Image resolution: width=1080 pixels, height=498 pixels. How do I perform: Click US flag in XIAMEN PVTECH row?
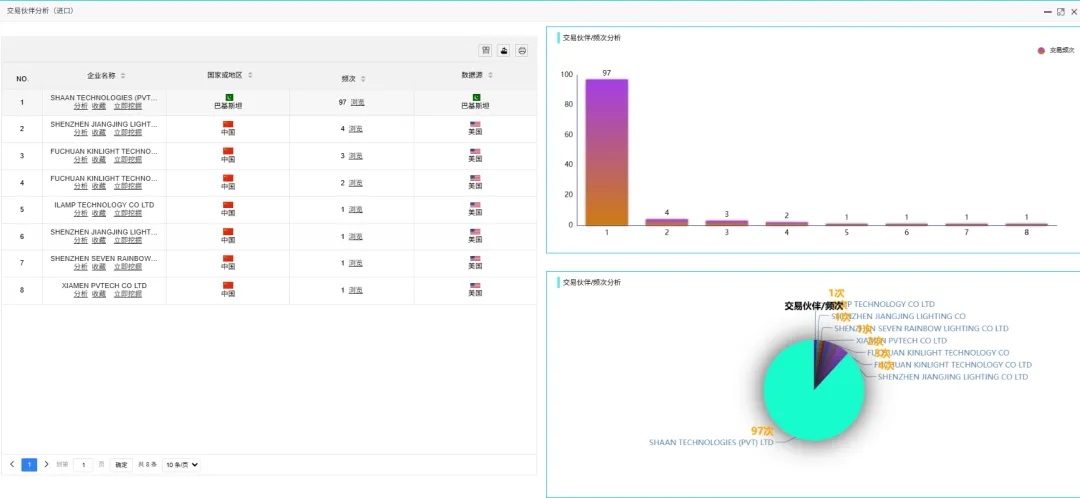click(x=475, y=285)
